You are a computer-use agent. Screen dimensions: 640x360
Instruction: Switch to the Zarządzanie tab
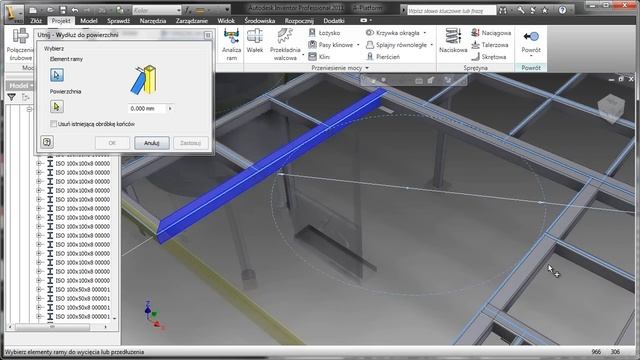pyautogui.click(x=191, y=20)
